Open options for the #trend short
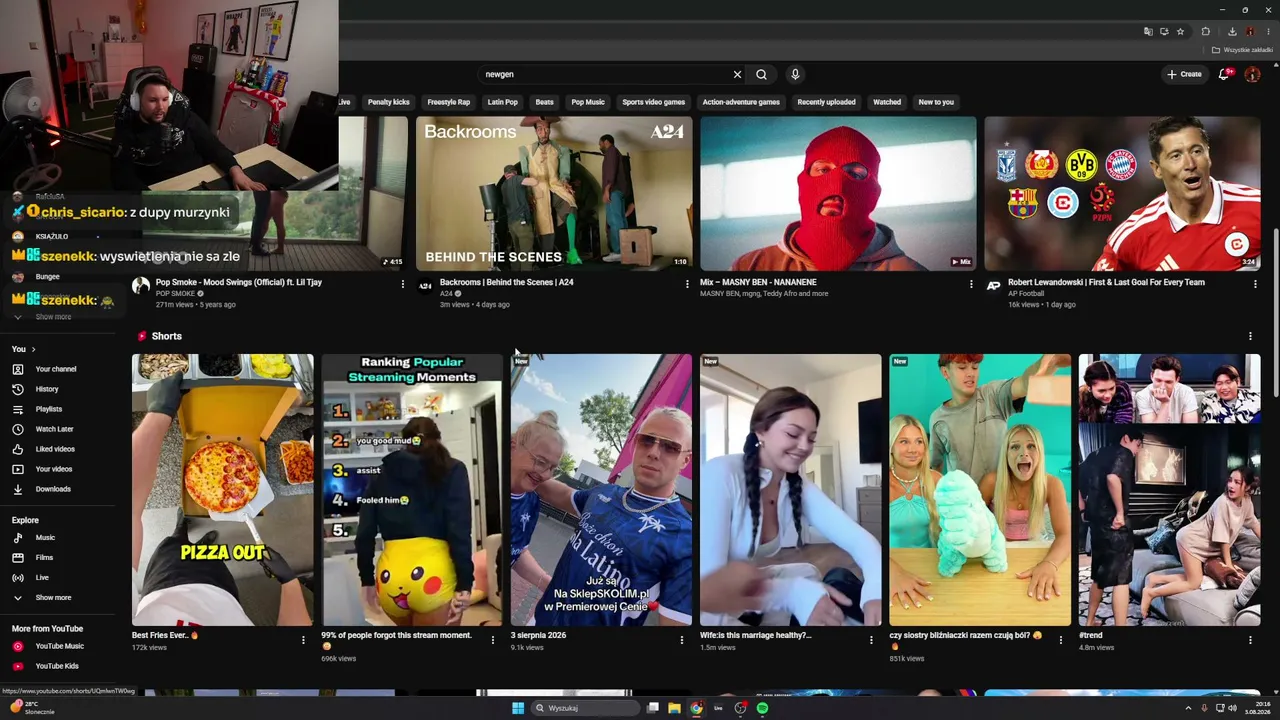 pos(1250,640)
